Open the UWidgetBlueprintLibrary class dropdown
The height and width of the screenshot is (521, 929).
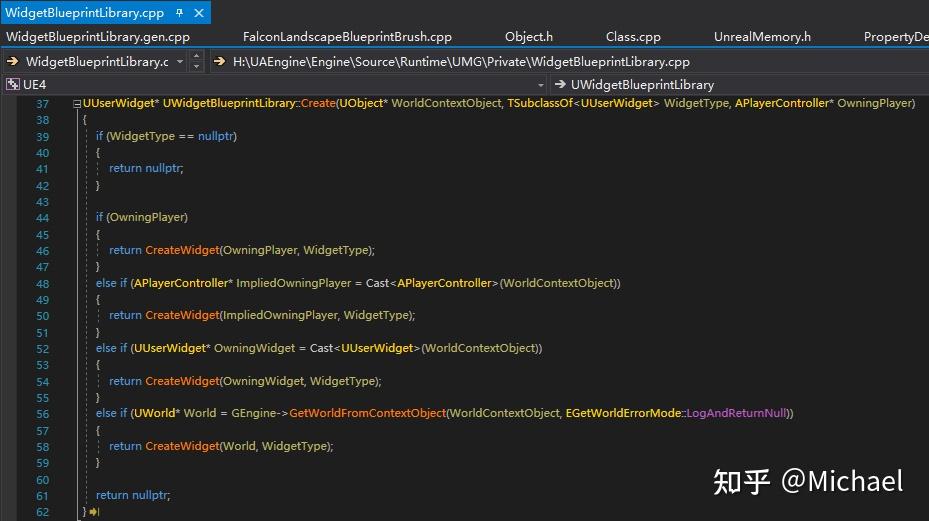[x=642, y=85]
